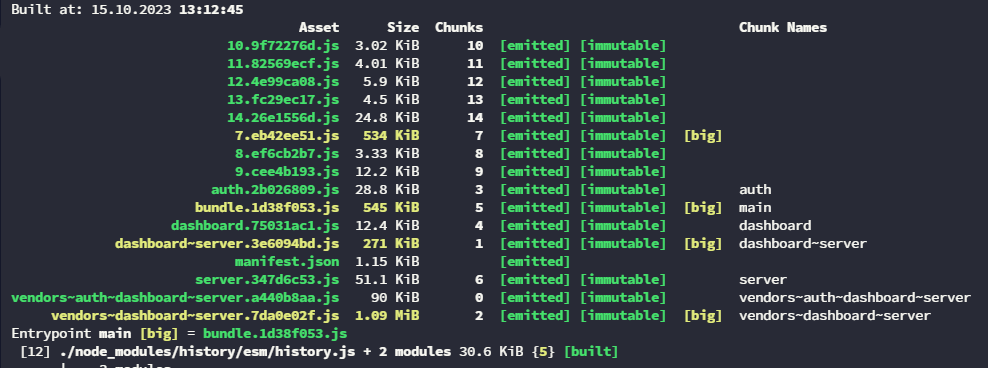Viewport: 988px width, 368px height.
Task: Select the bundle.1d38f053.js asset name
Action: click(x=267, y=207)
